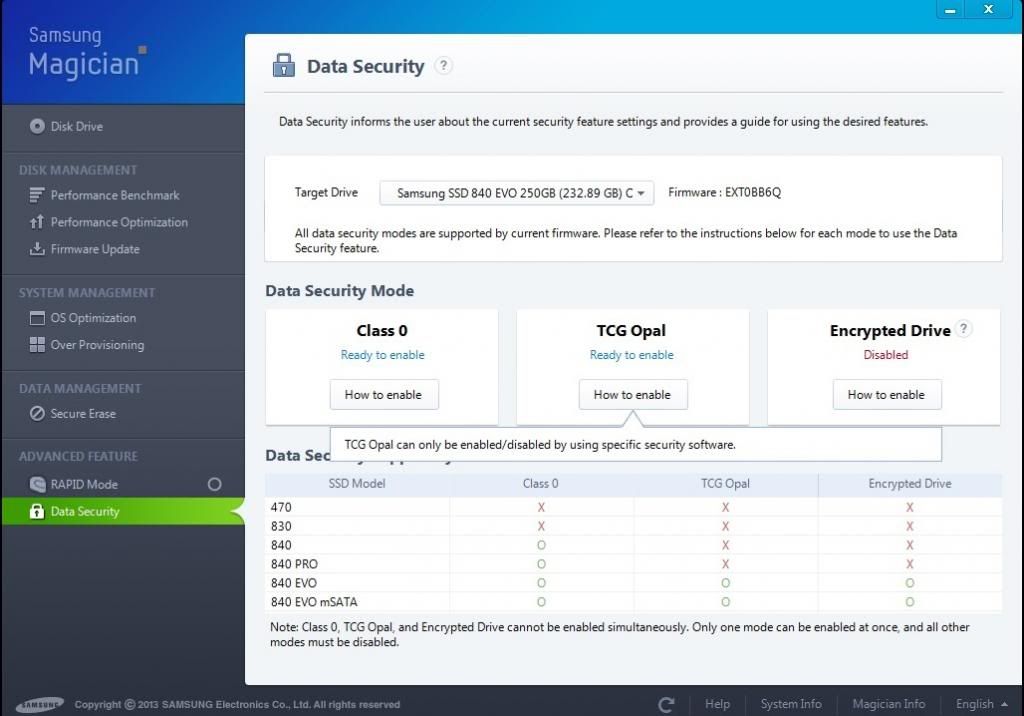This screenshot has height=716, width=1024.
Task: Click the Samsung Magician logo title
Action: (86, 52)
